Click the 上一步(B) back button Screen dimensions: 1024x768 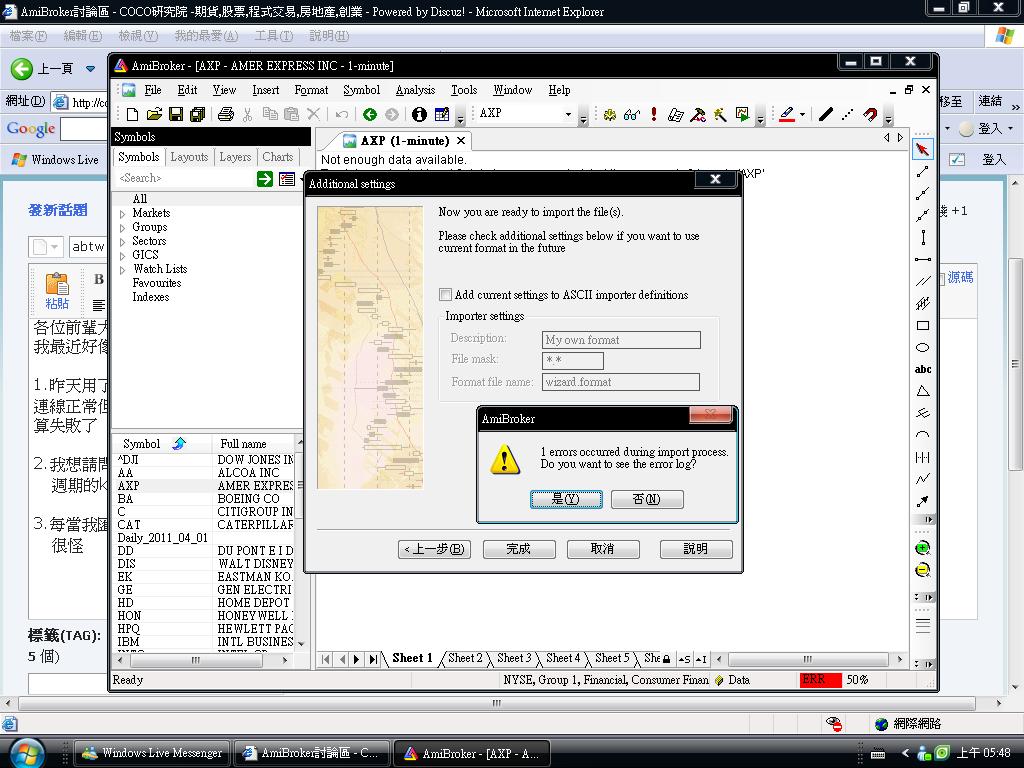coord(434,549)
